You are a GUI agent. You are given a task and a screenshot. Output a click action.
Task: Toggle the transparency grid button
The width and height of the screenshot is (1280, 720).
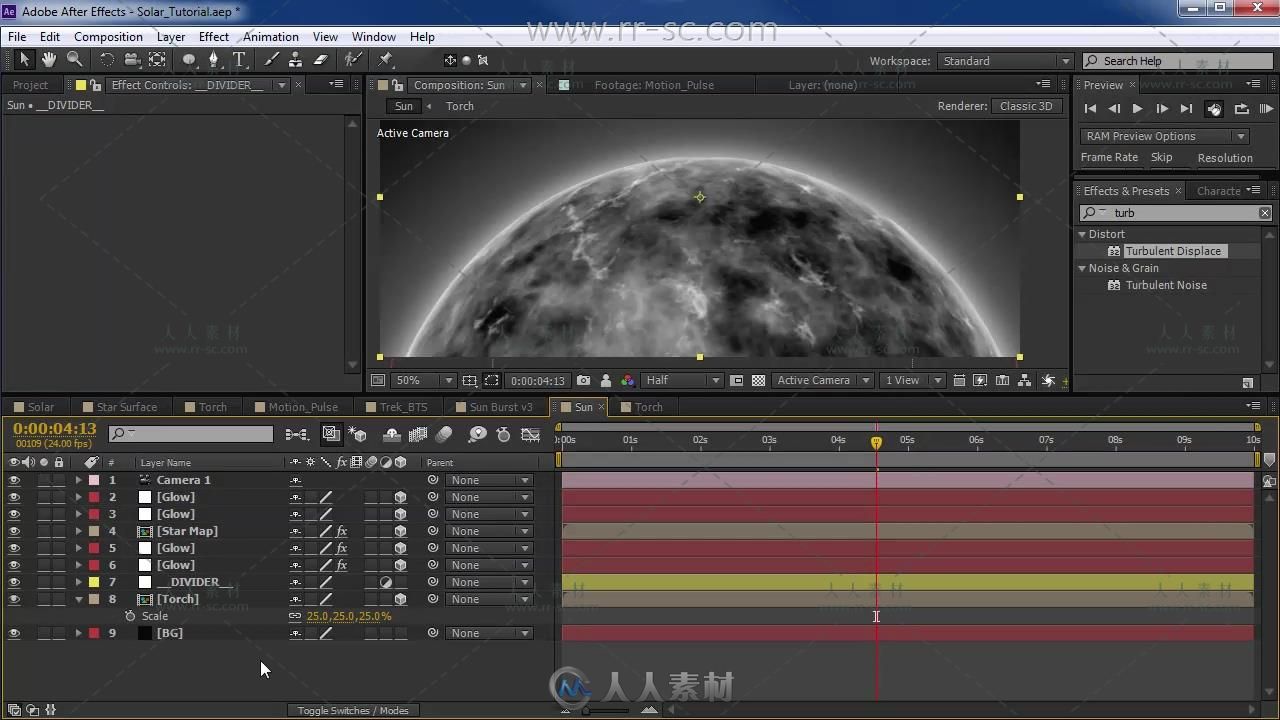click(759, 380)
